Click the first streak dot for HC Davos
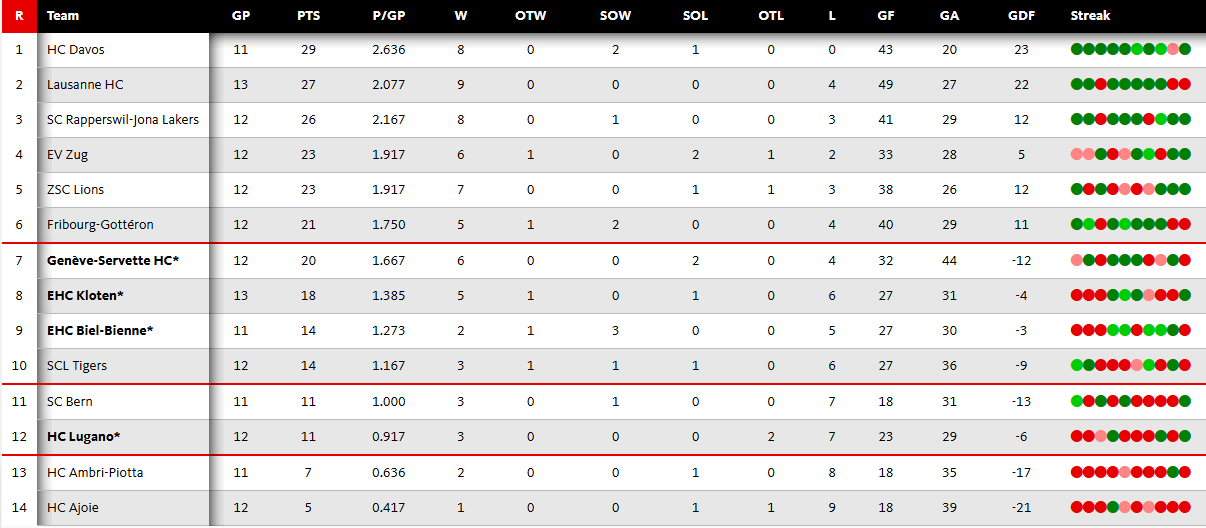The height and width of the screenshot is (528, 1206). 1076,50
